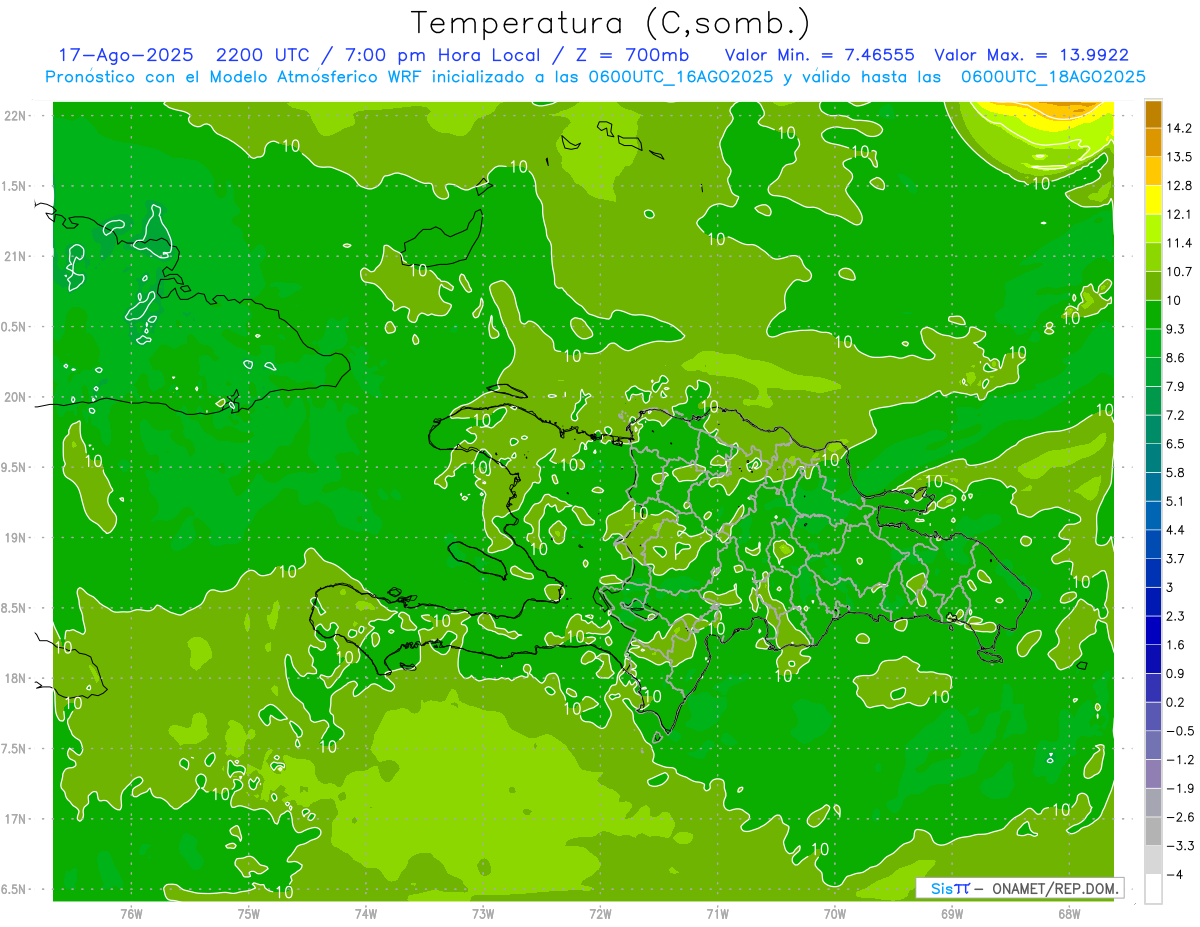Click the '68W' longitude axis label

[x=1069, y=913]
